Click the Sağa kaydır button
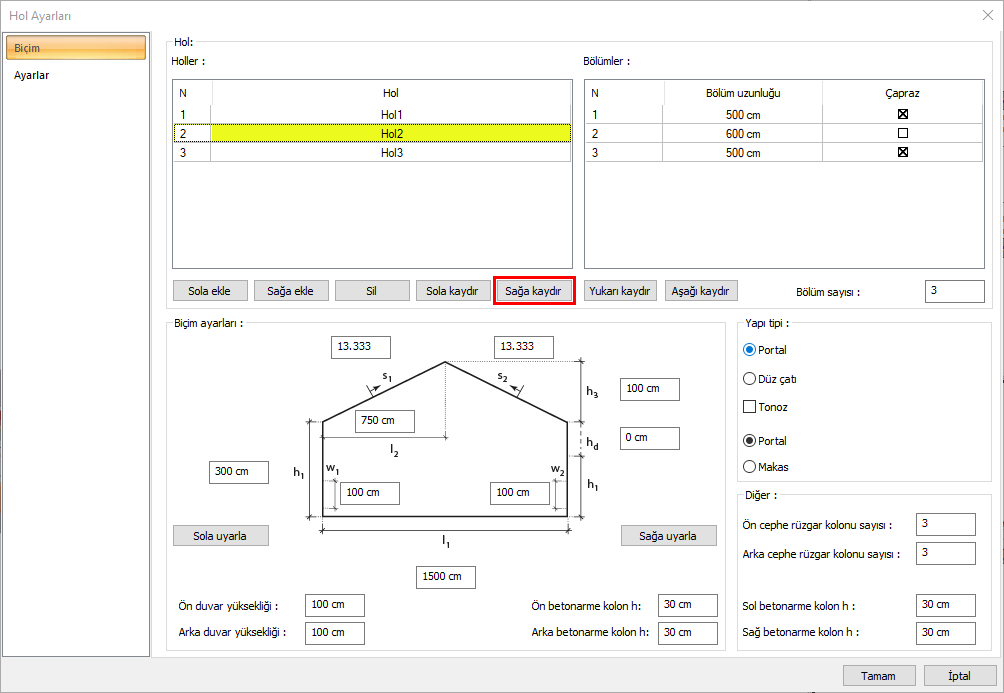The image size is (1004, 693). [534, 291]
